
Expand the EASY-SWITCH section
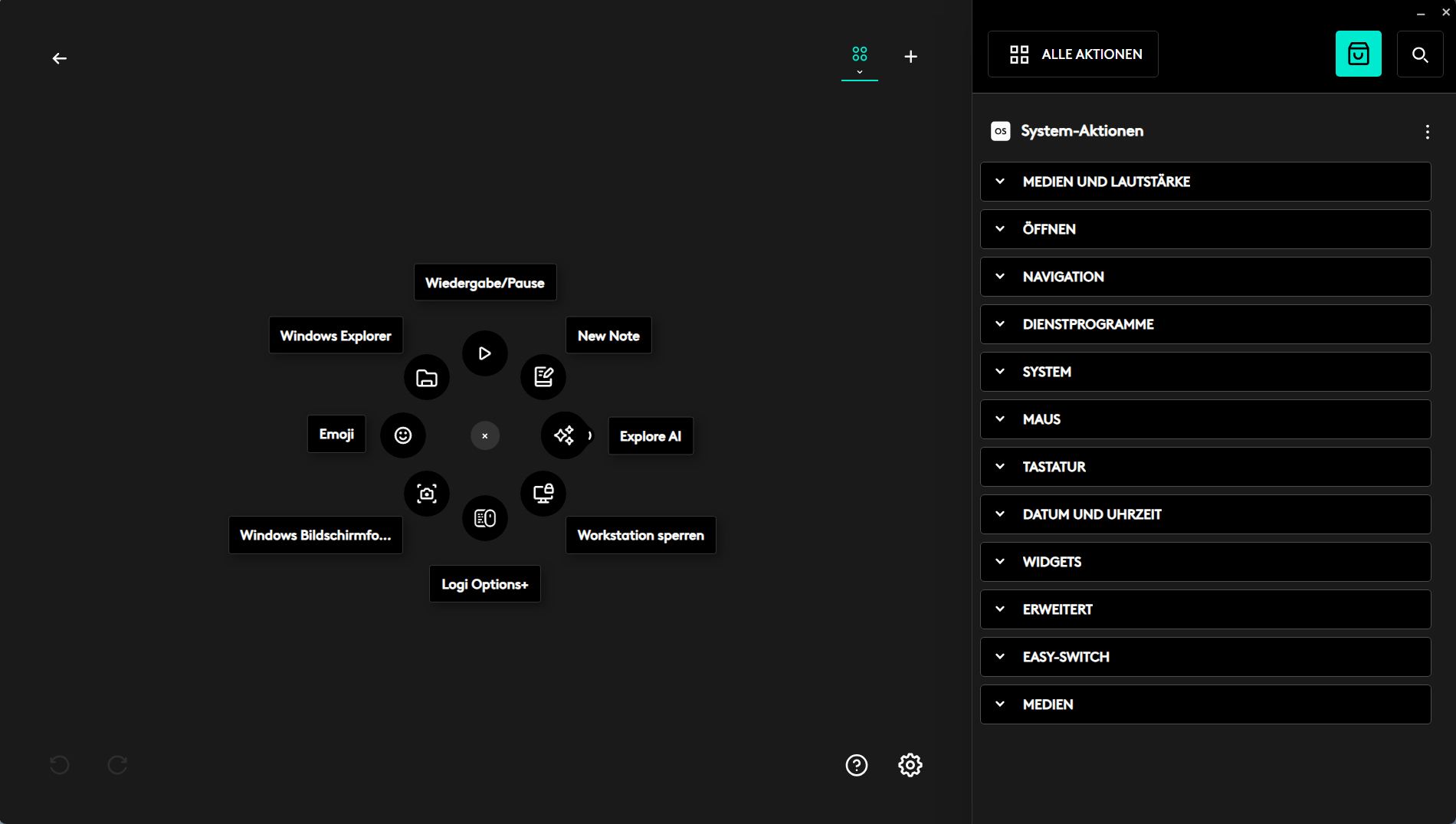1205,657
